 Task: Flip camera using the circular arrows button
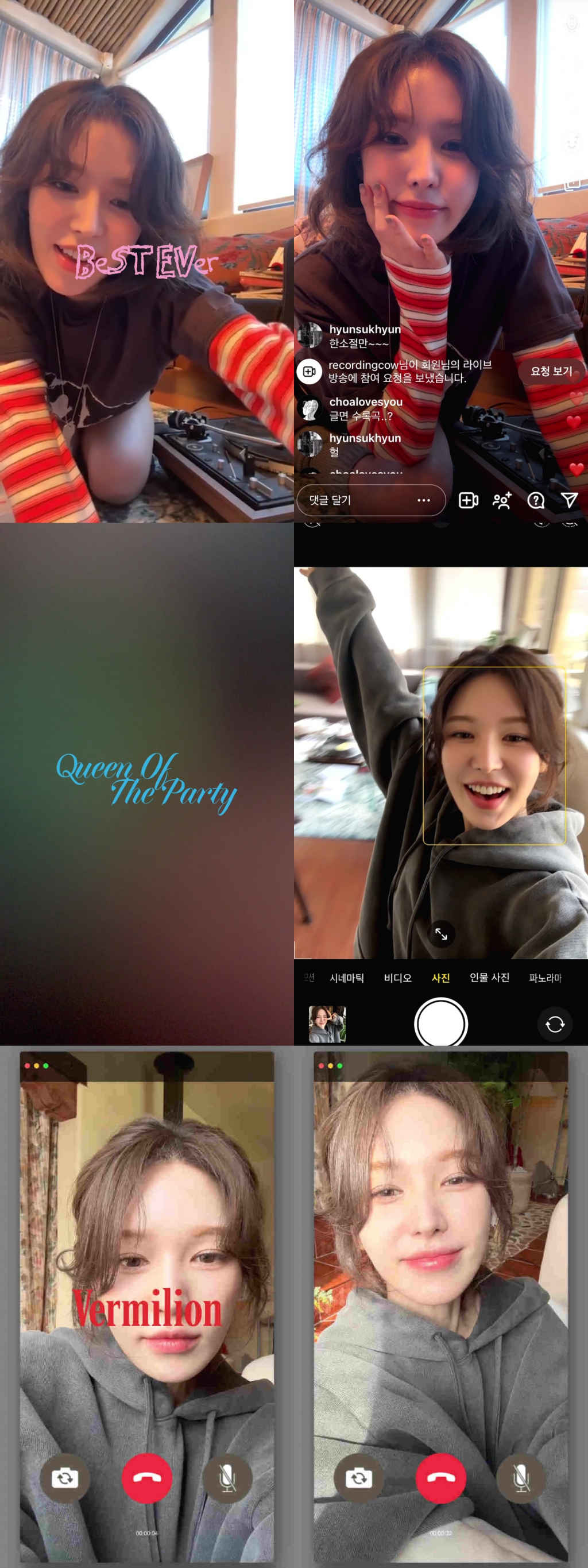[x=555, y=1025]
